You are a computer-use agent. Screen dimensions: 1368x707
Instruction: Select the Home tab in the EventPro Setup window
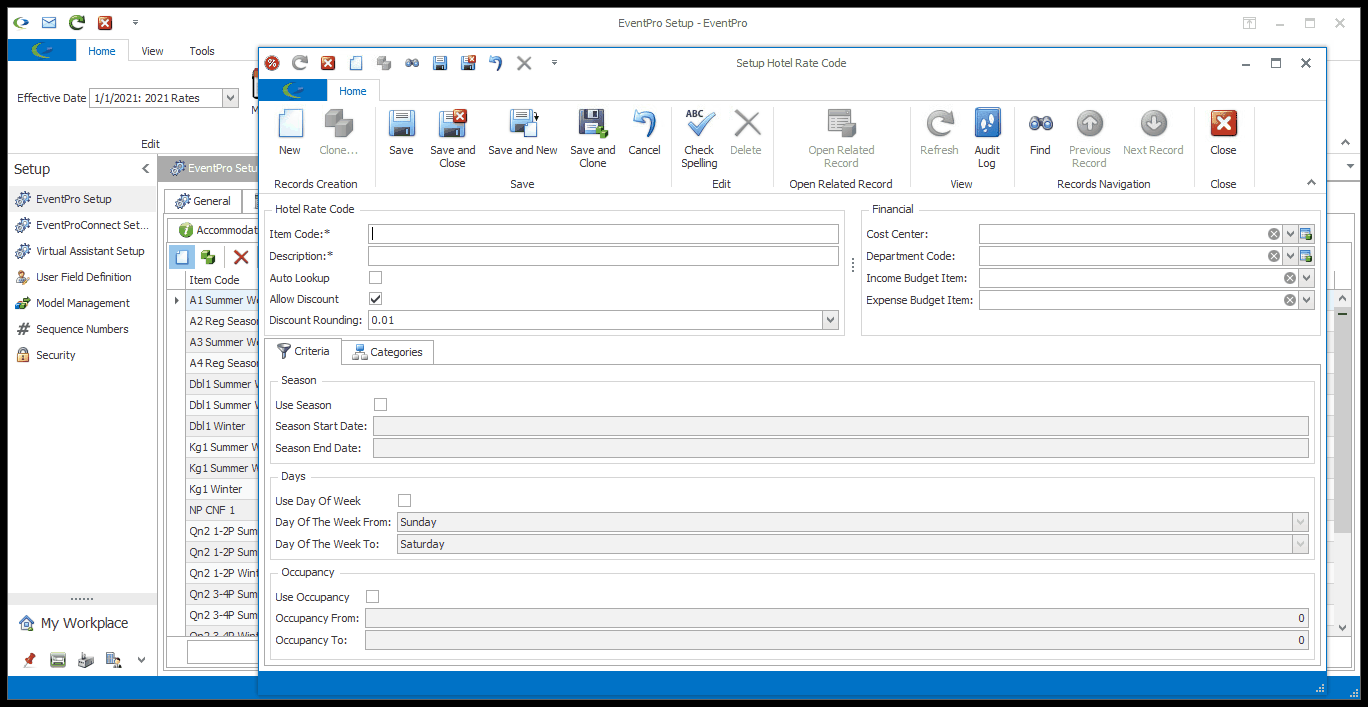point(102,51)
